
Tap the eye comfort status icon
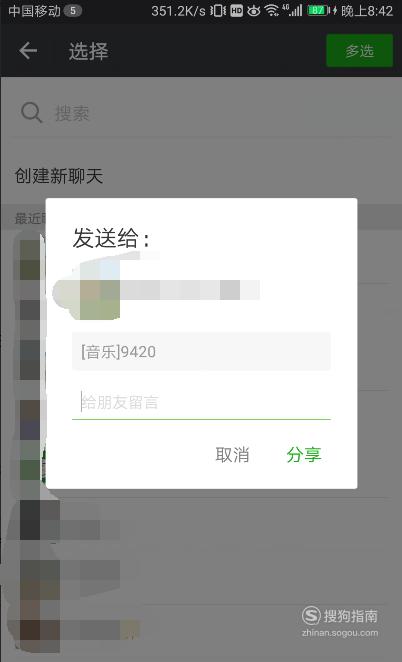[254, 11]
